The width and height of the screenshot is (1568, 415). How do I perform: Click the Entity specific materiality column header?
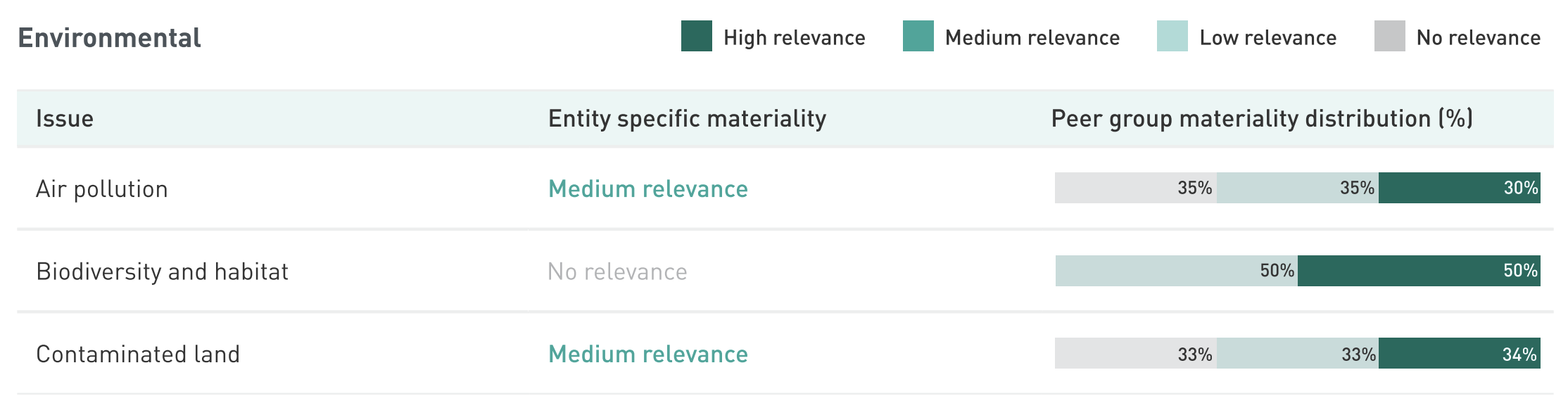point(687,119)
